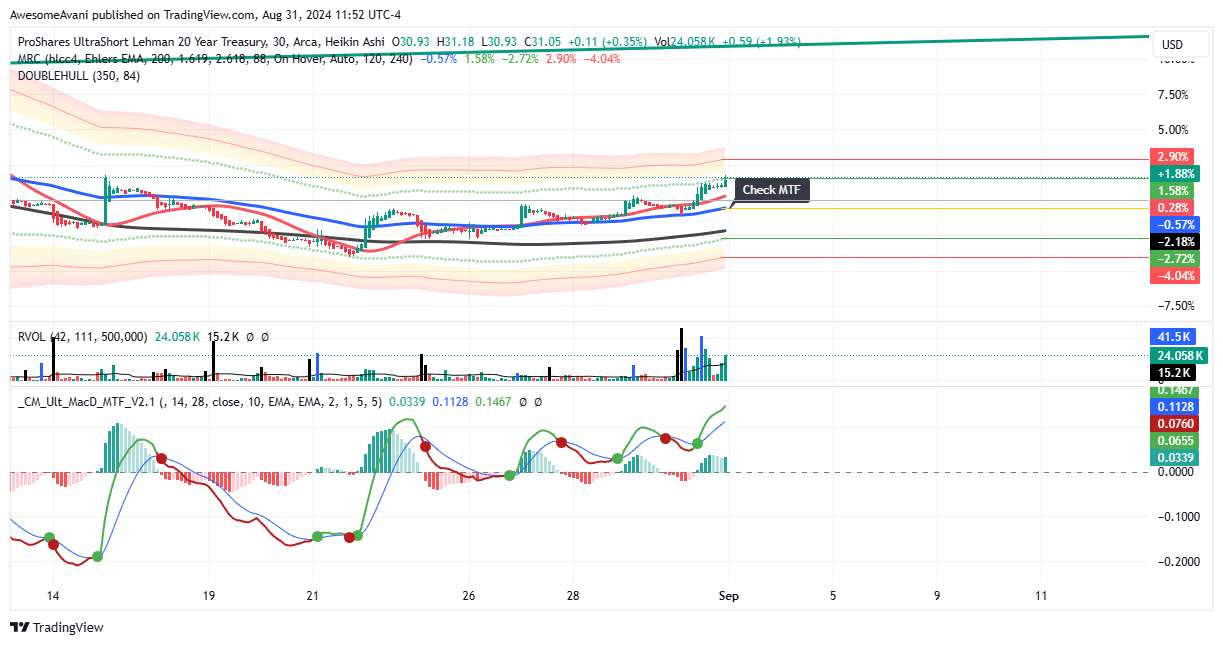1223x645 pixels.
Task: Click the date 21 on time axis
Action: [312, 595]
